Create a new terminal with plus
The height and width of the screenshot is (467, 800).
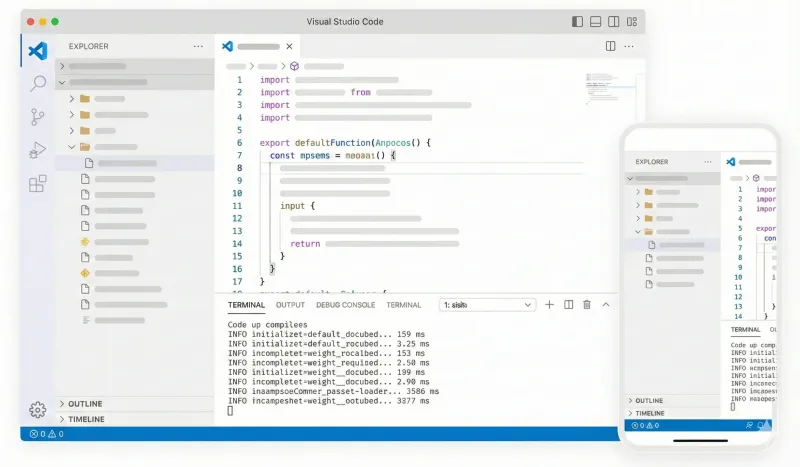549,305
